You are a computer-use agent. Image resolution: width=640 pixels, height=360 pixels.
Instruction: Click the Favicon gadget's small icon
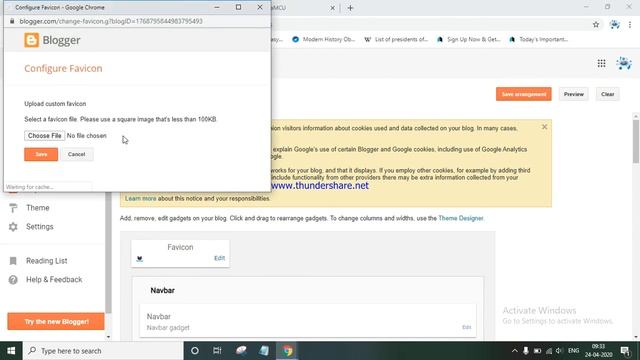pyautogui.click(x=140, y=258)
